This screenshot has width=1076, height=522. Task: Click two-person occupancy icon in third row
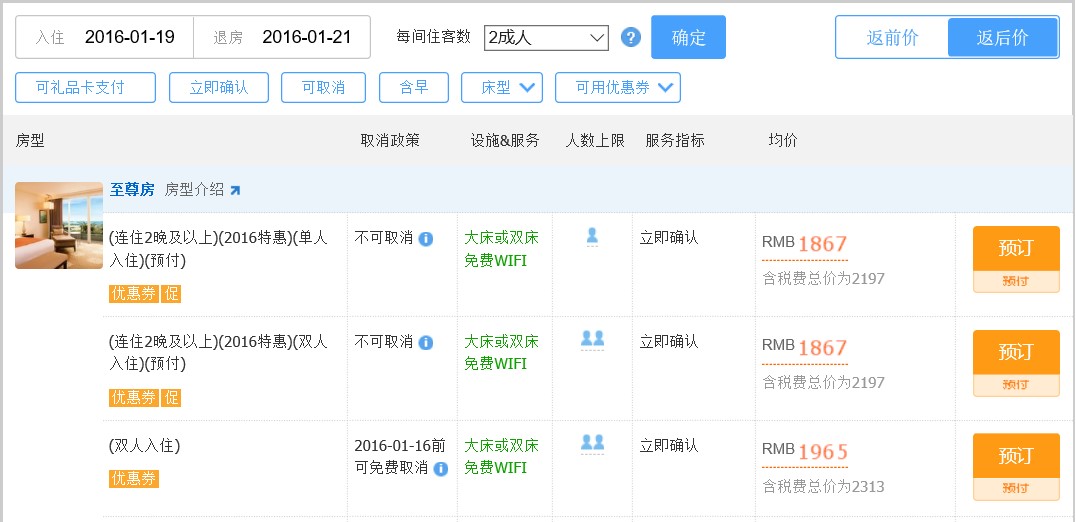(592, 443)
